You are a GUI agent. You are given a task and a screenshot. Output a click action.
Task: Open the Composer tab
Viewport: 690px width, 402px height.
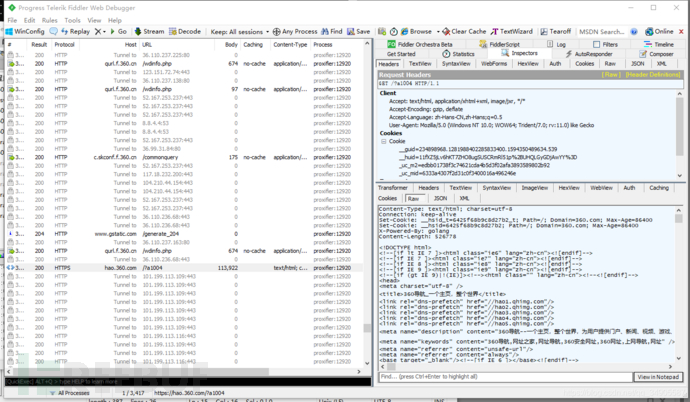(x=657, y=54)
